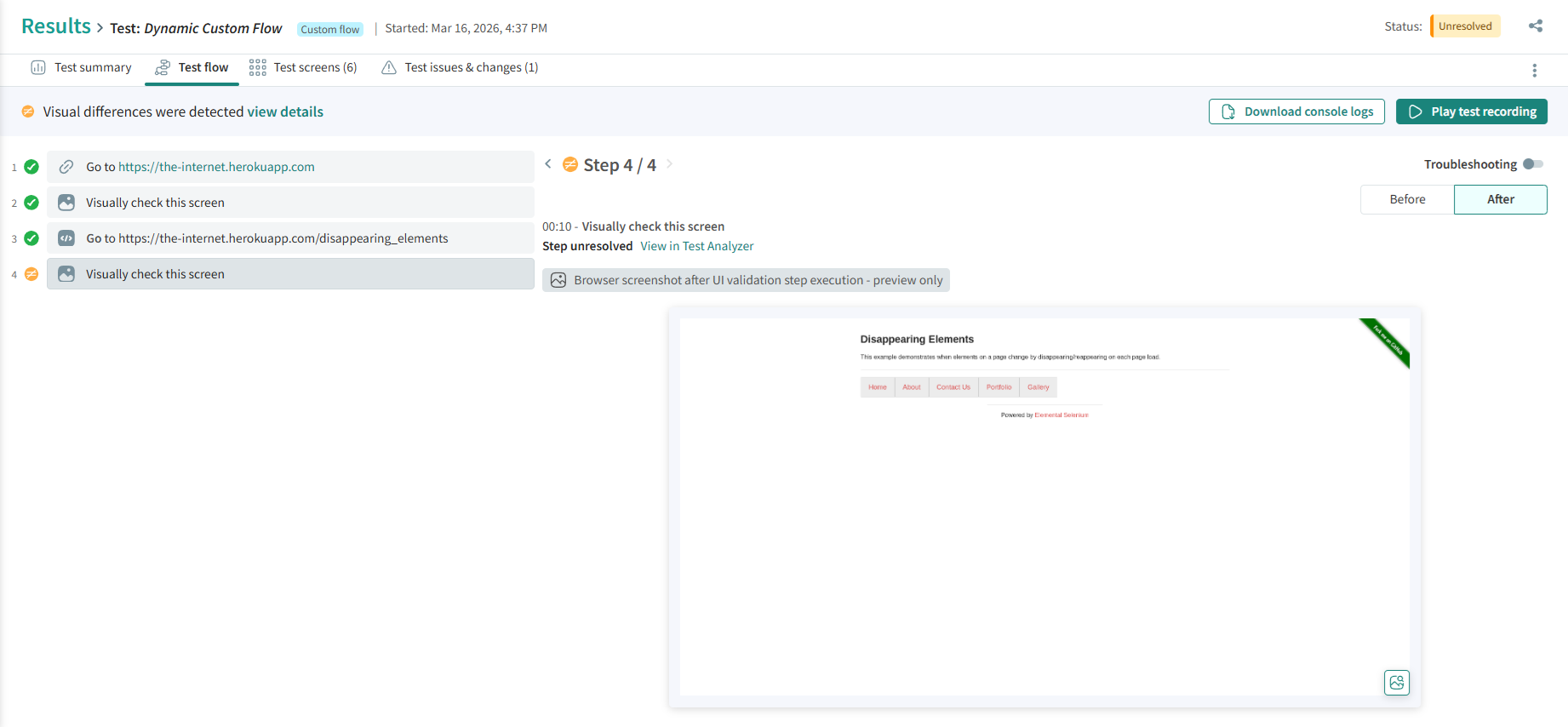Screen dimensions: 1568x727
Task: Enable the Troubleshooting toggle
Action: (1532, 164)
